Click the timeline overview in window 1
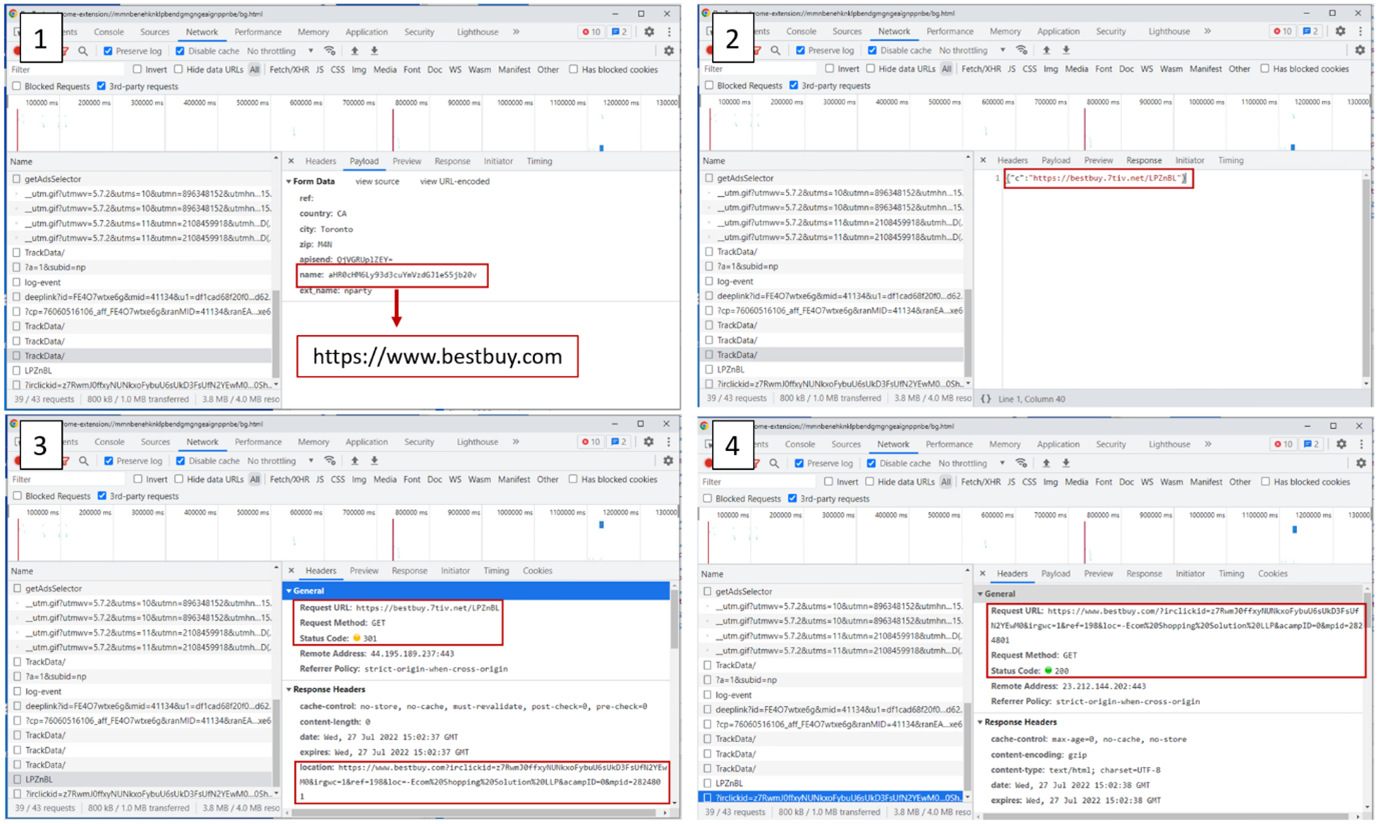 point(345,124)
